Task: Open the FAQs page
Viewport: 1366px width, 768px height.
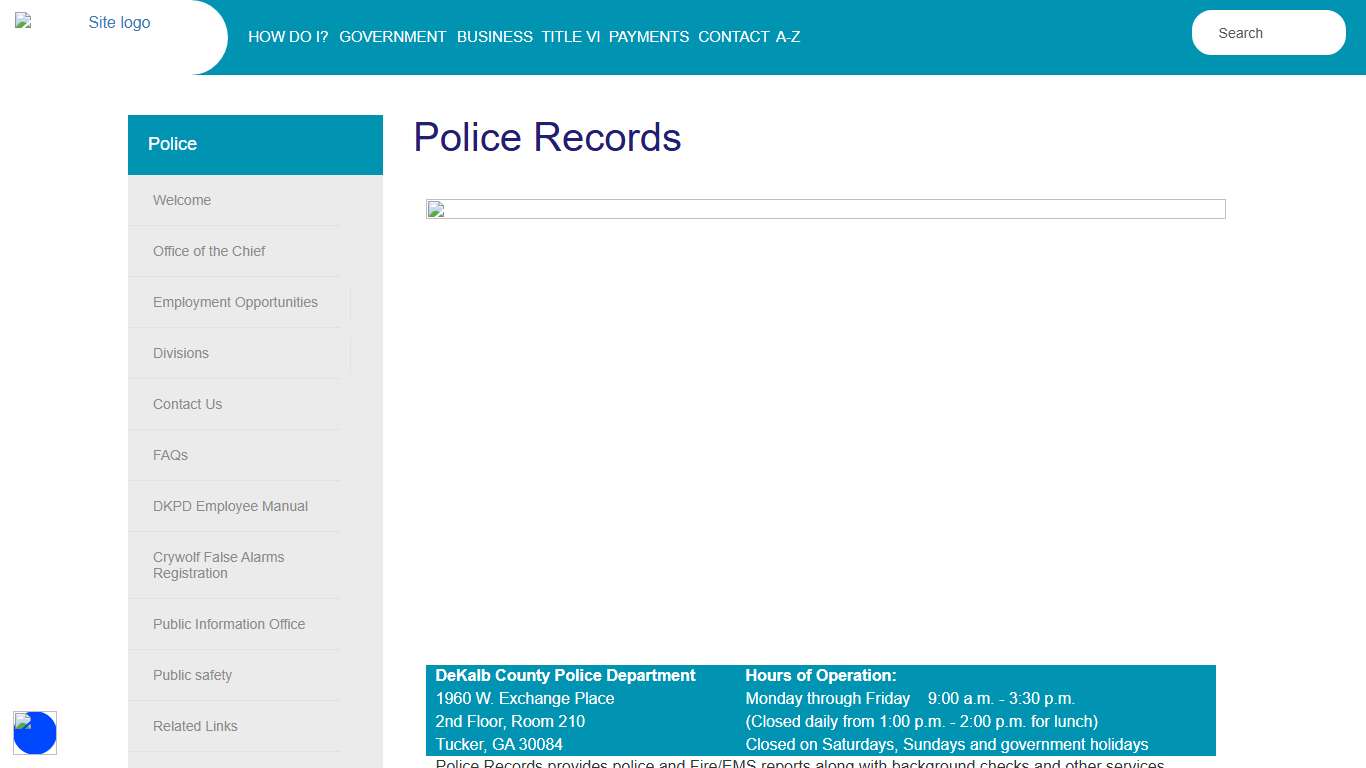Action: tap(170, 455)
